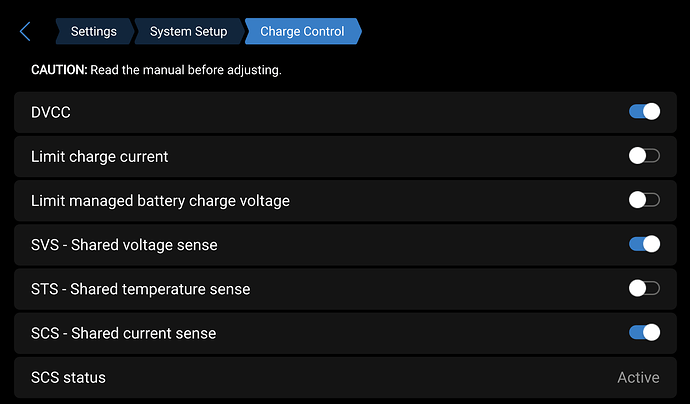
Task: Click the SCS status label
Action: pos(68,377)
